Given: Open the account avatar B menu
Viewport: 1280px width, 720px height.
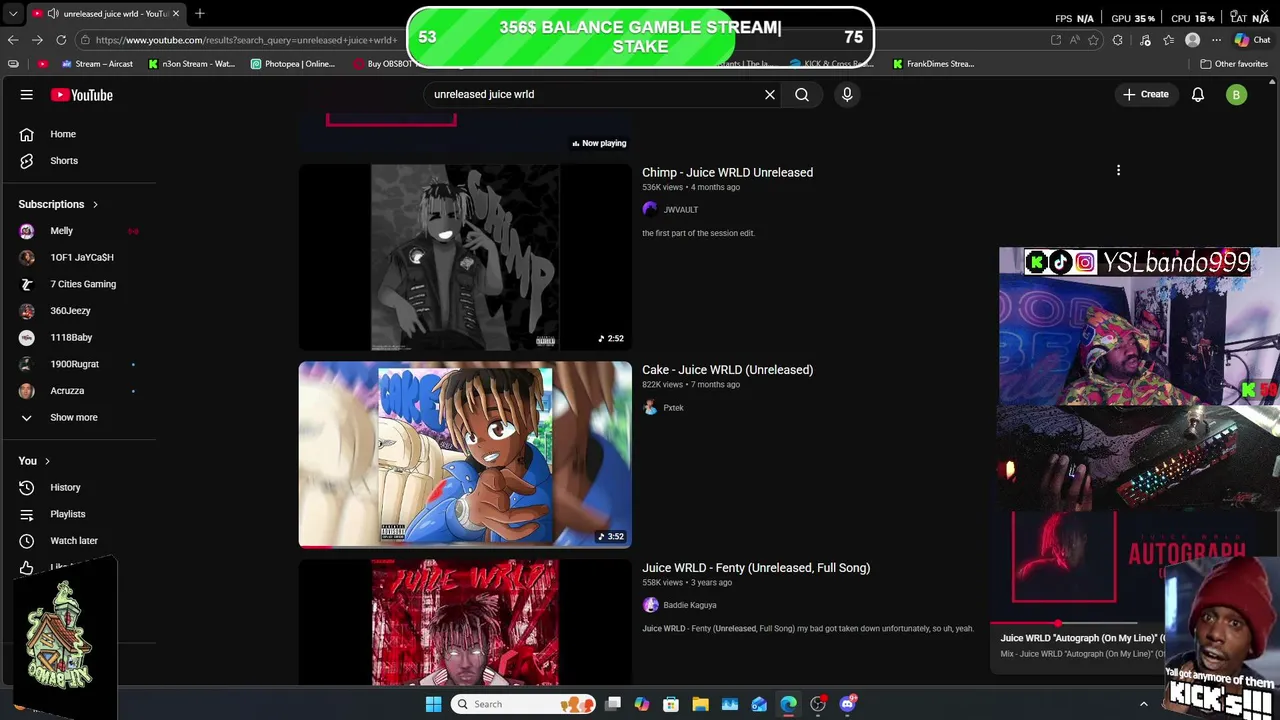Looking at the screenshot, I should click(x=1237, y=95).
